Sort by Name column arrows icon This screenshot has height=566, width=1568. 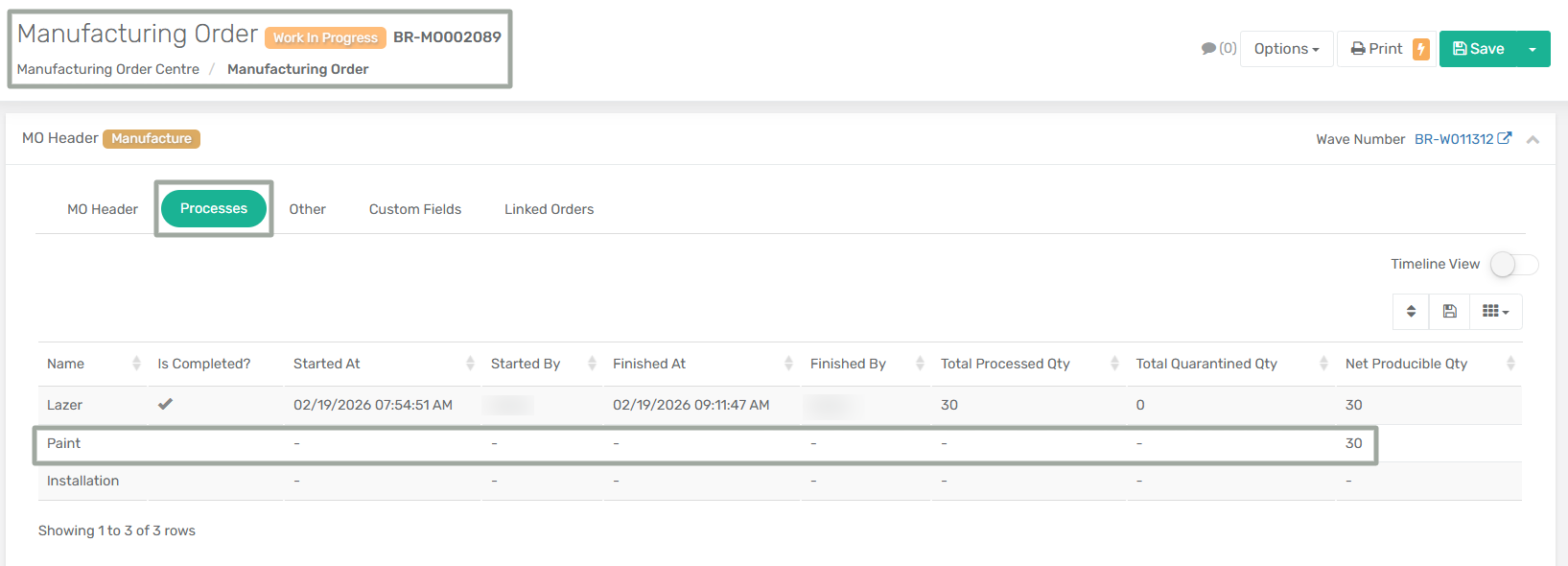click(136, 364)
